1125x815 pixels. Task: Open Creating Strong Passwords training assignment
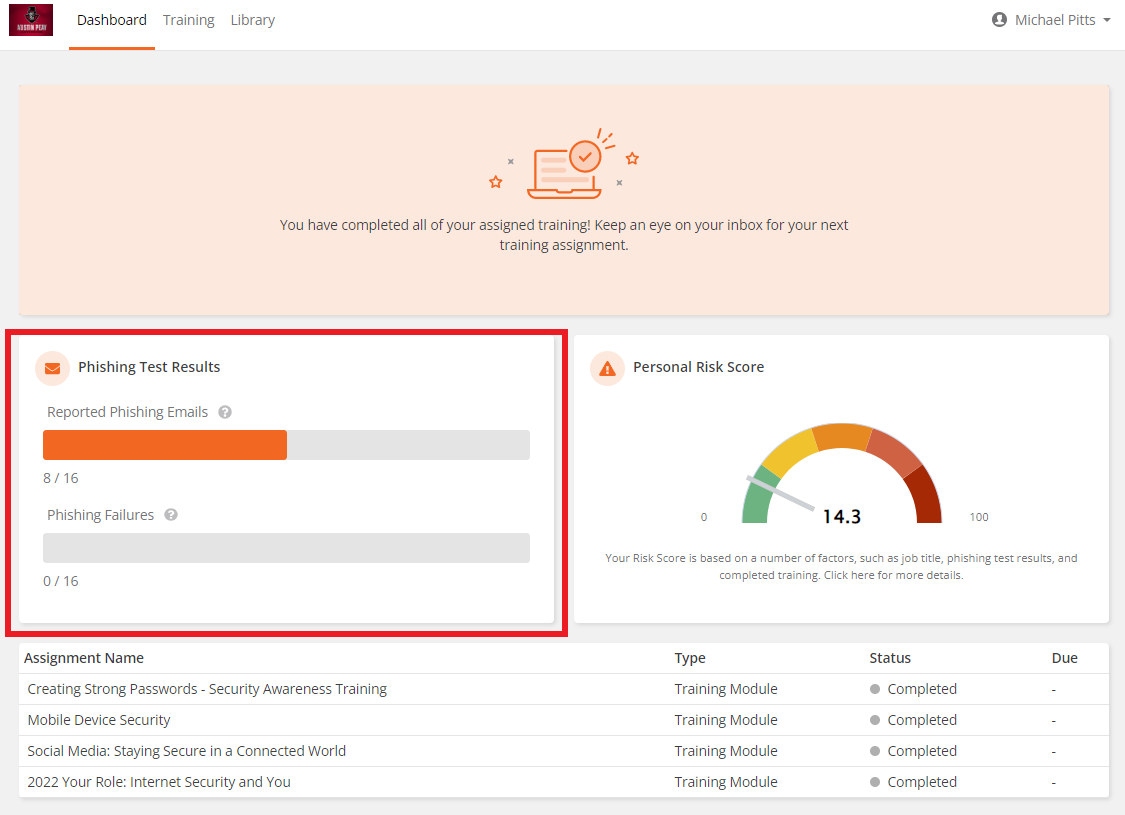point(207,689)
